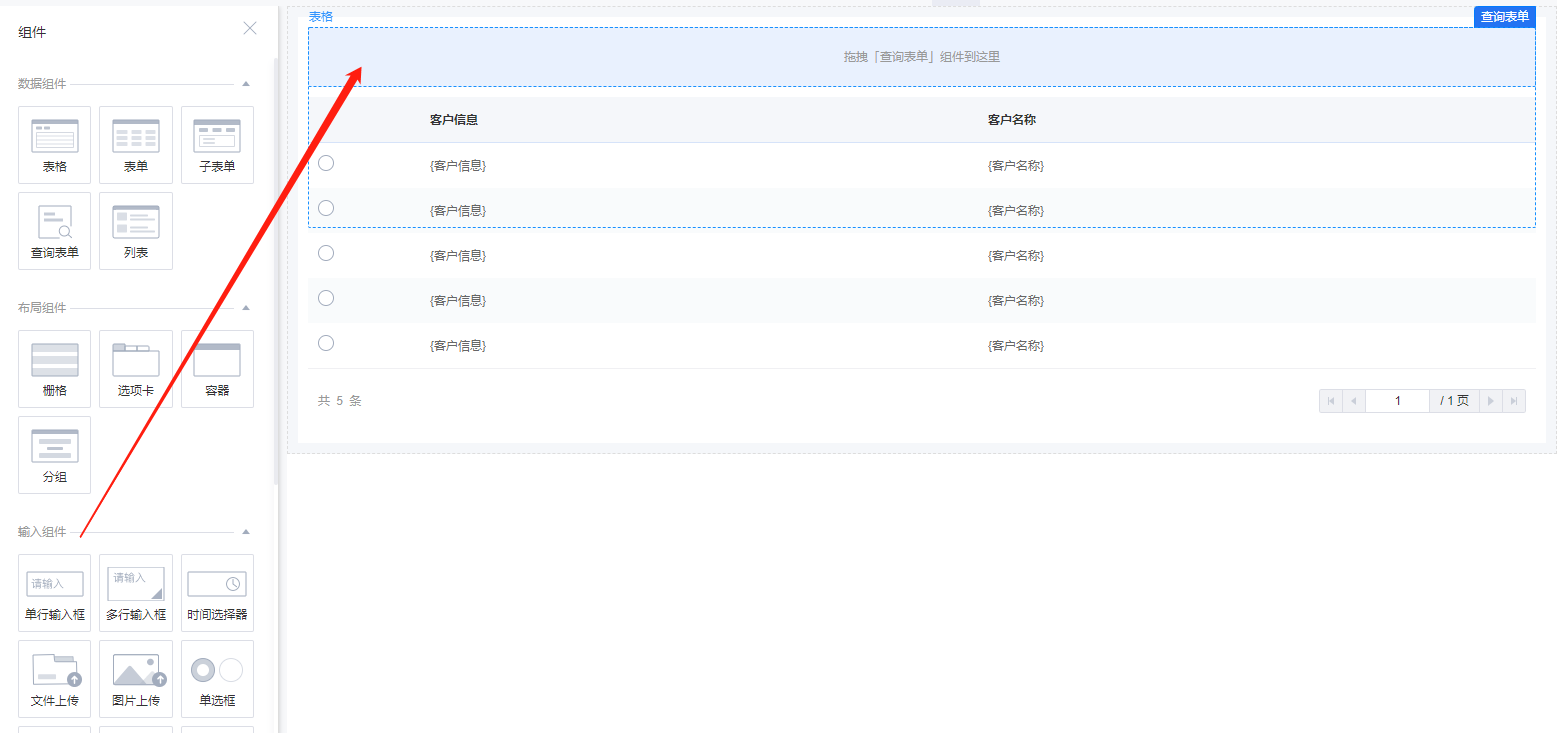Viewport: 1557px width, 733px height.
Task: Select the 时间选择器 time picker component
Action: (217, 593)
